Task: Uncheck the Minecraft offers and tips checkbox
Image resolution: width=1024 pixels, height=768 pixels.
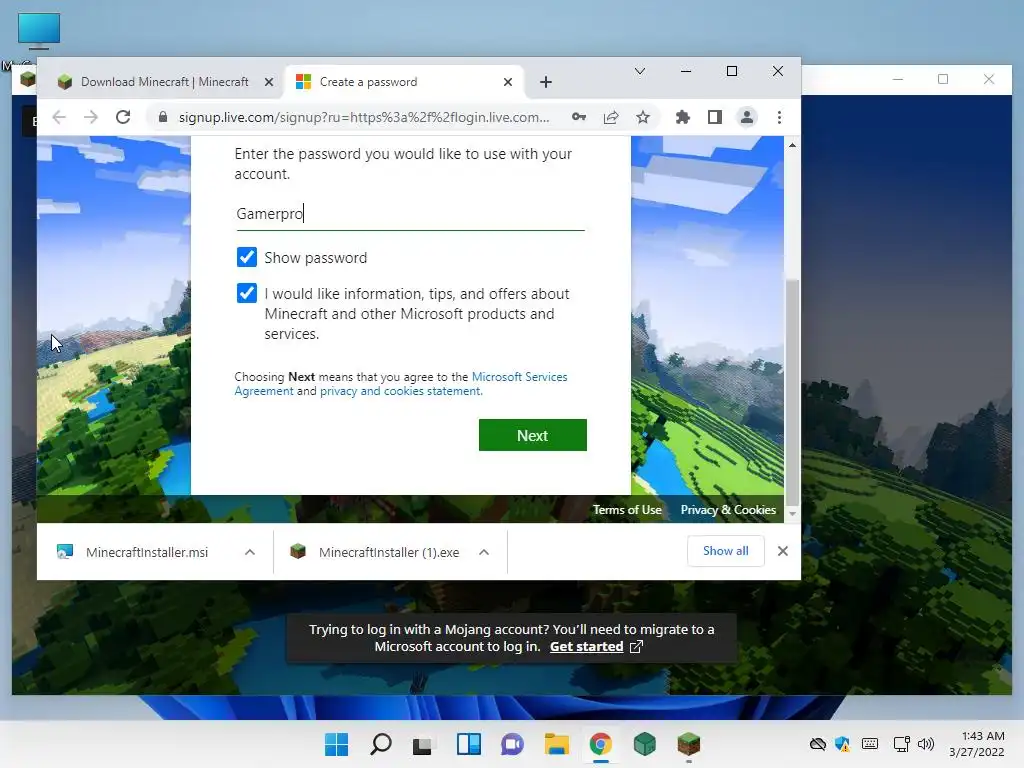Action: (x=247, y=293)
